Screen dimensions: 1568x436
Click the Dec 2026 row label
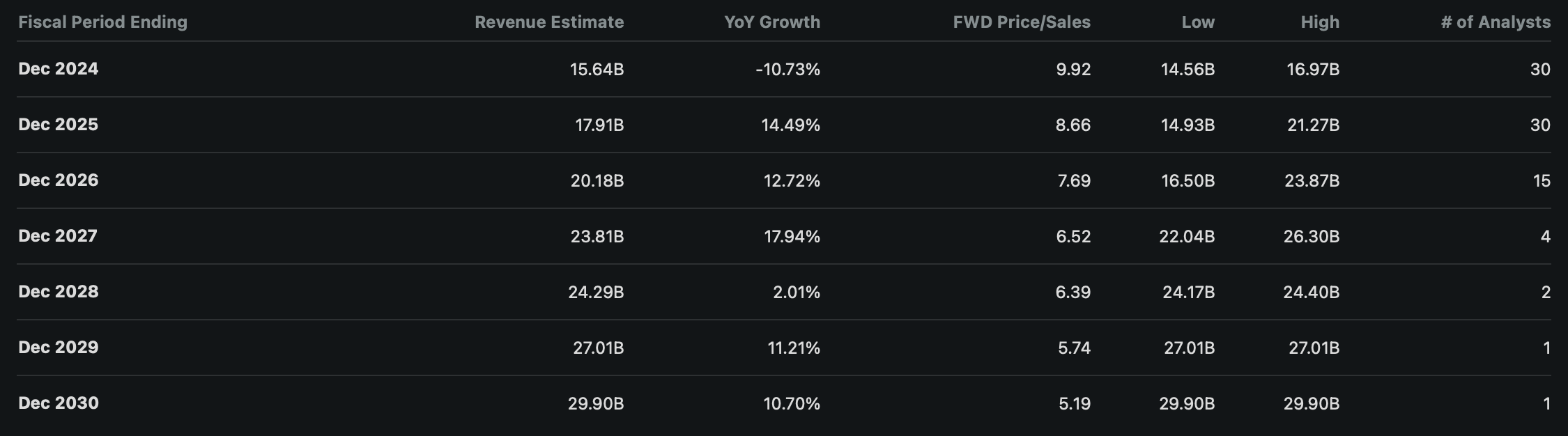point(59,180)
